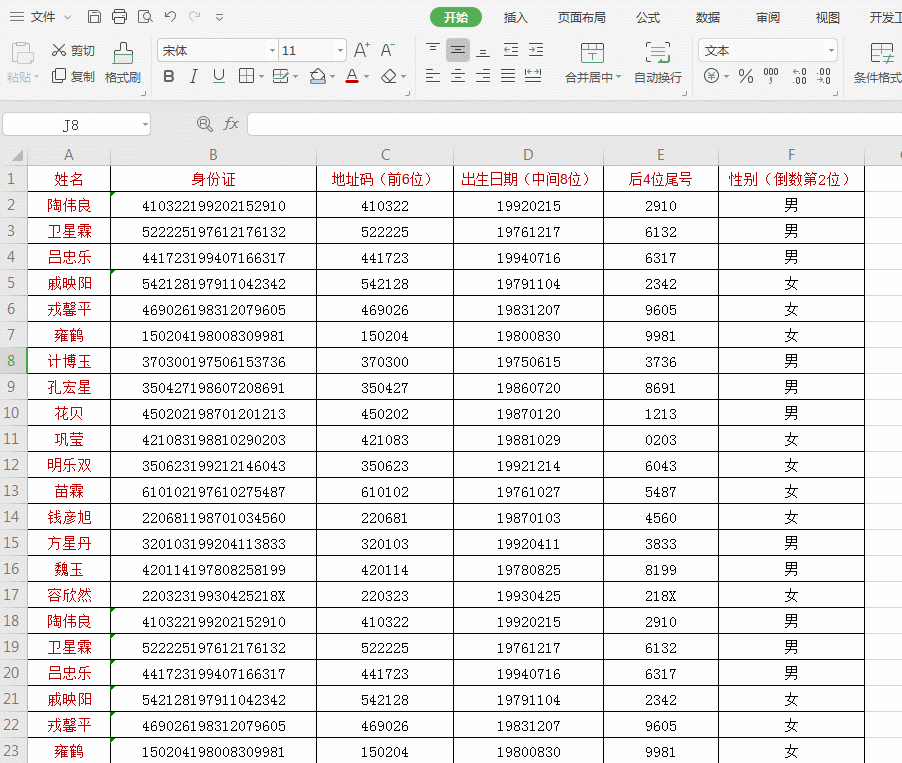Open the font size 11 dropdown
The image size is (902, 763).
coord(340,51)
